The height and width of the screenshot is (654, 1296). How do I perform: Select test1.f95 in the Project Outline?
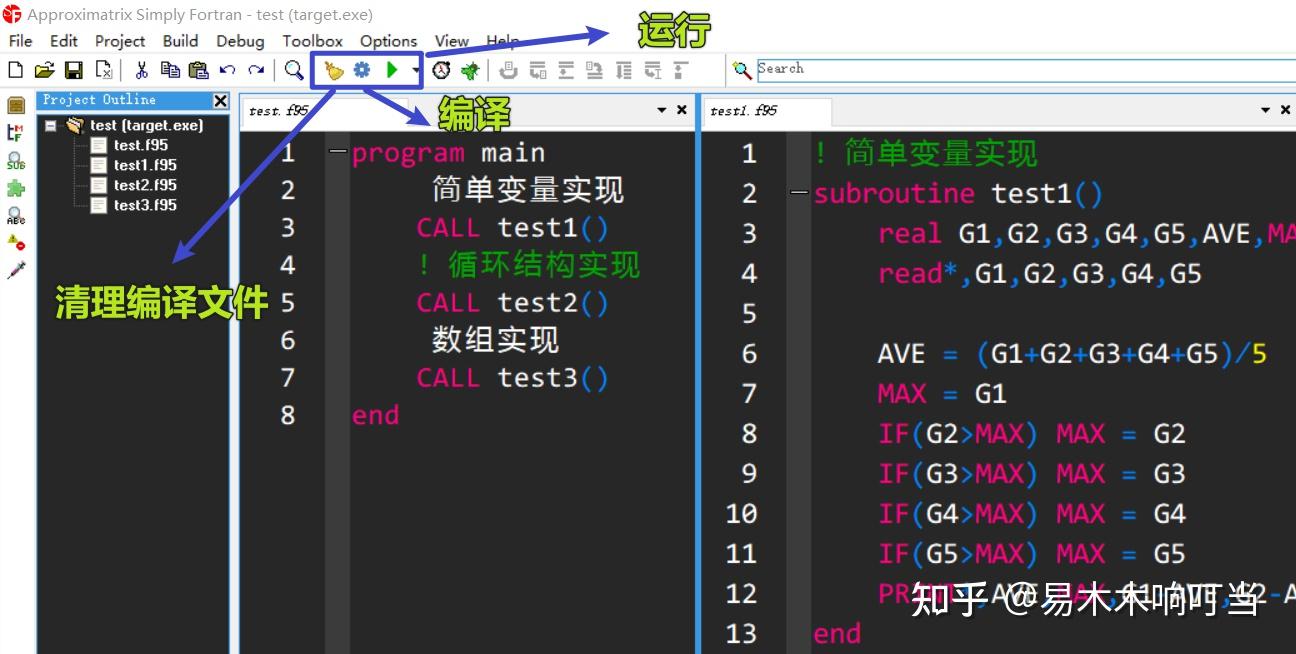tap(145, 165)
